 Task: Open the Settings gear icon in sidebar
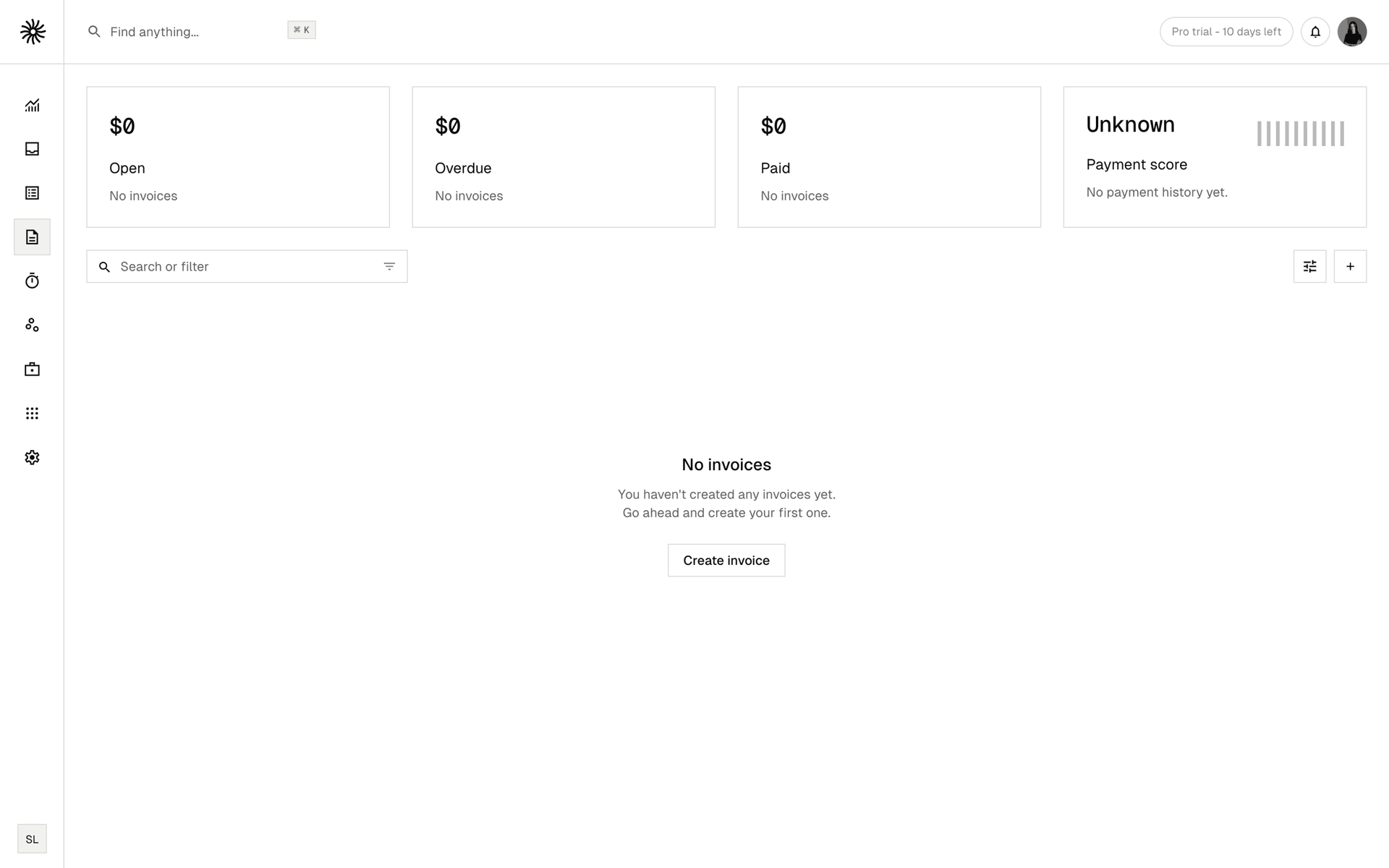coord(32,458)
